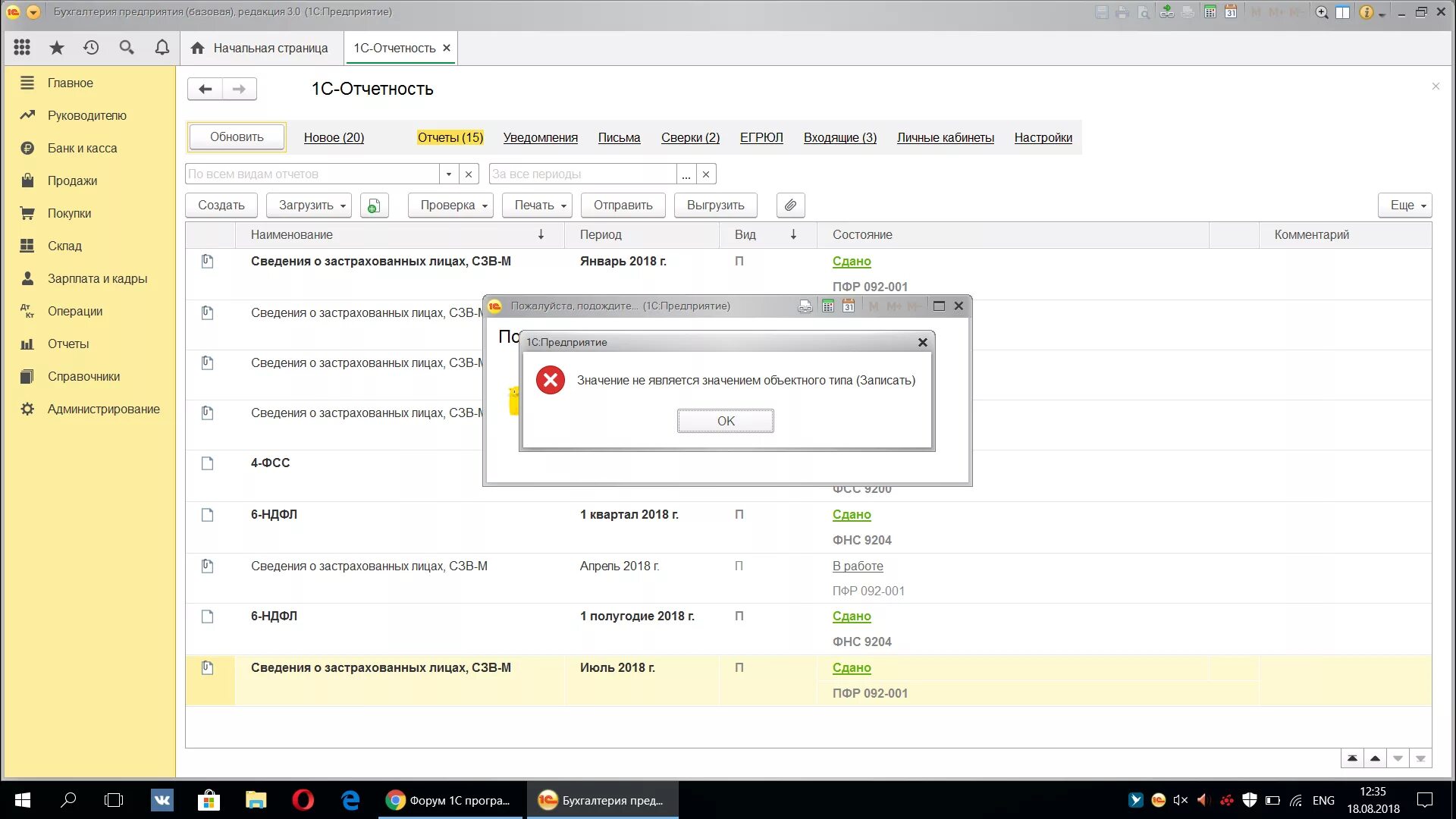Switch to Начальная страница tab
The width and height of the screenshot is (1456, 819).
tap(262, 48)
